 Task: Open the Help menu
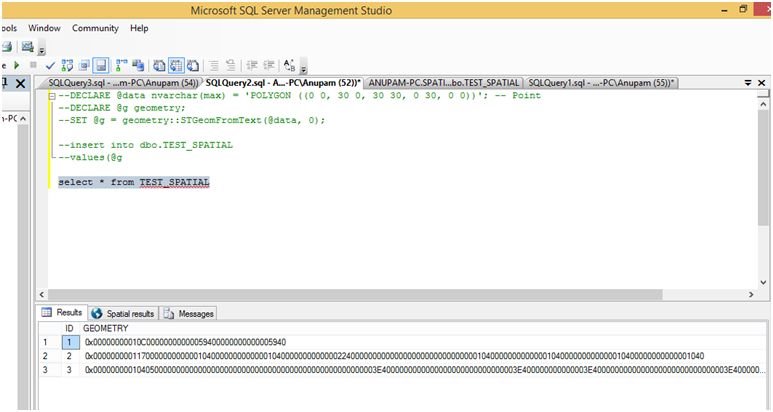139,28
